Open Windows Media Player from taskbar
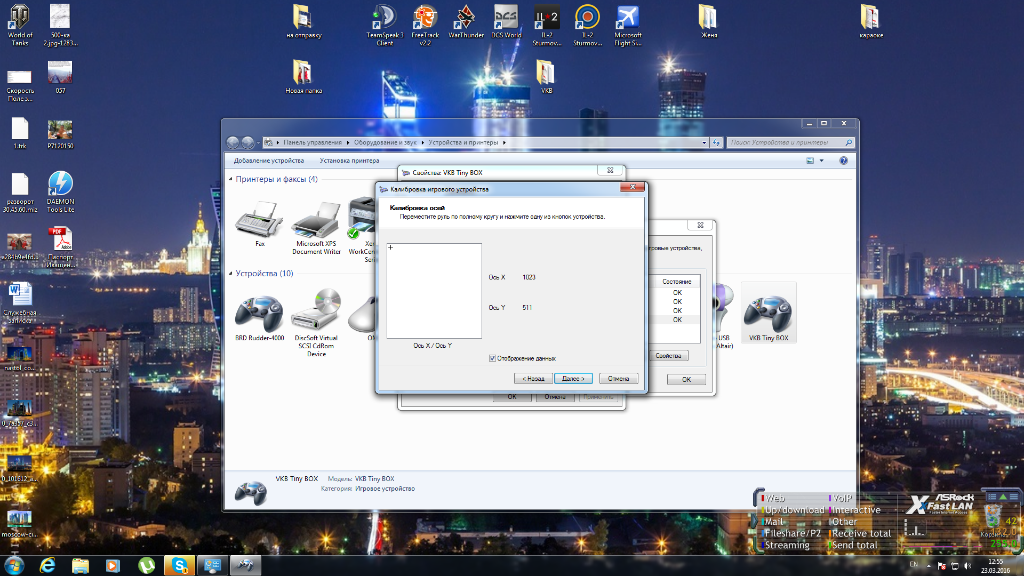Screen dimensions: 1024x576 (x=113, y=566)
